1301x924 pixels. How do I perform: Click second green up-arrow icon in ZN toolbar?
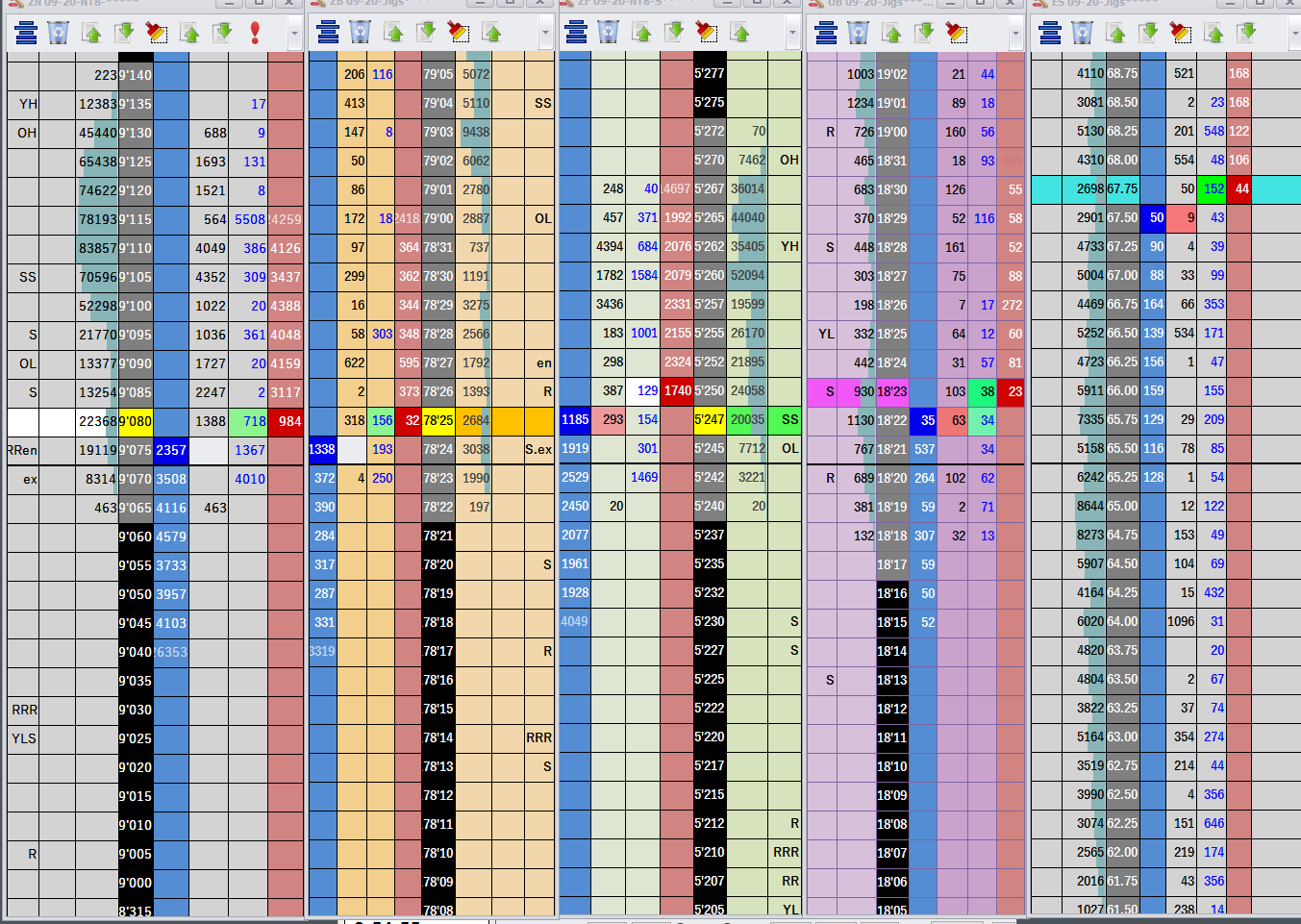coord(190,34)
